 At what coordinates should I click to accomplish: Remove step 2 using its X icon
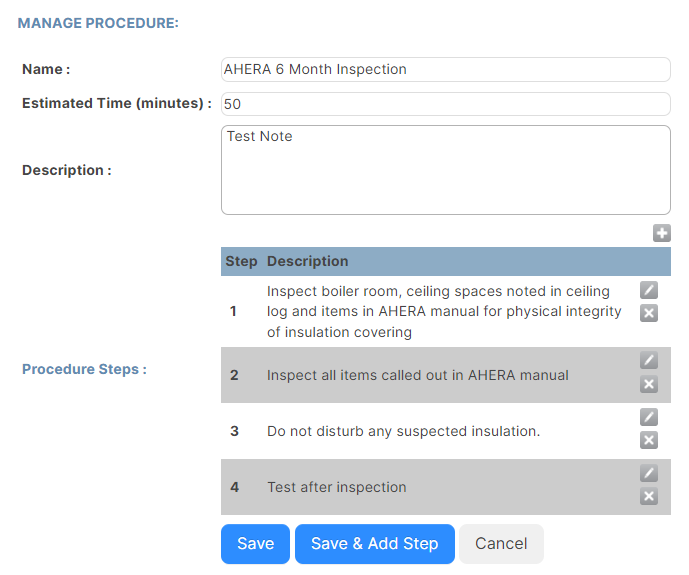[x=649, y=384]
